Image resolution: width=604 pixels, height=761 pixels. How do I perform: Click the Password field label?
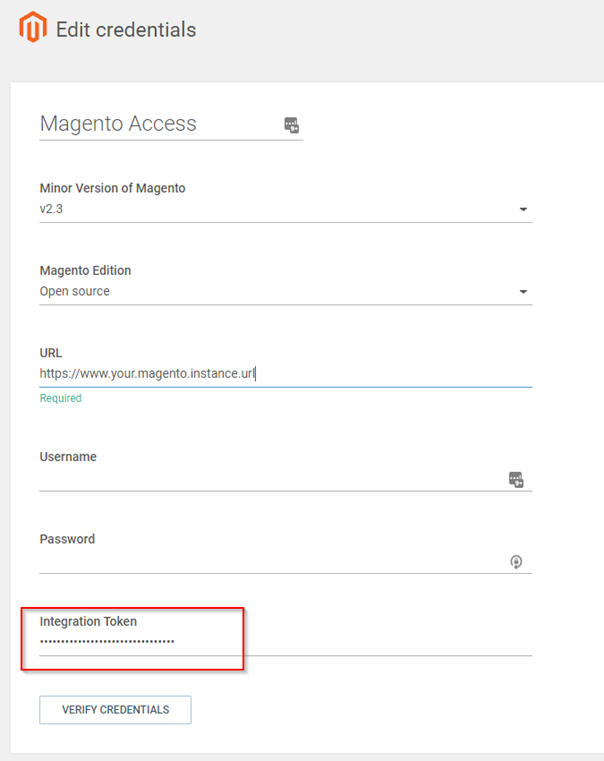67,539
